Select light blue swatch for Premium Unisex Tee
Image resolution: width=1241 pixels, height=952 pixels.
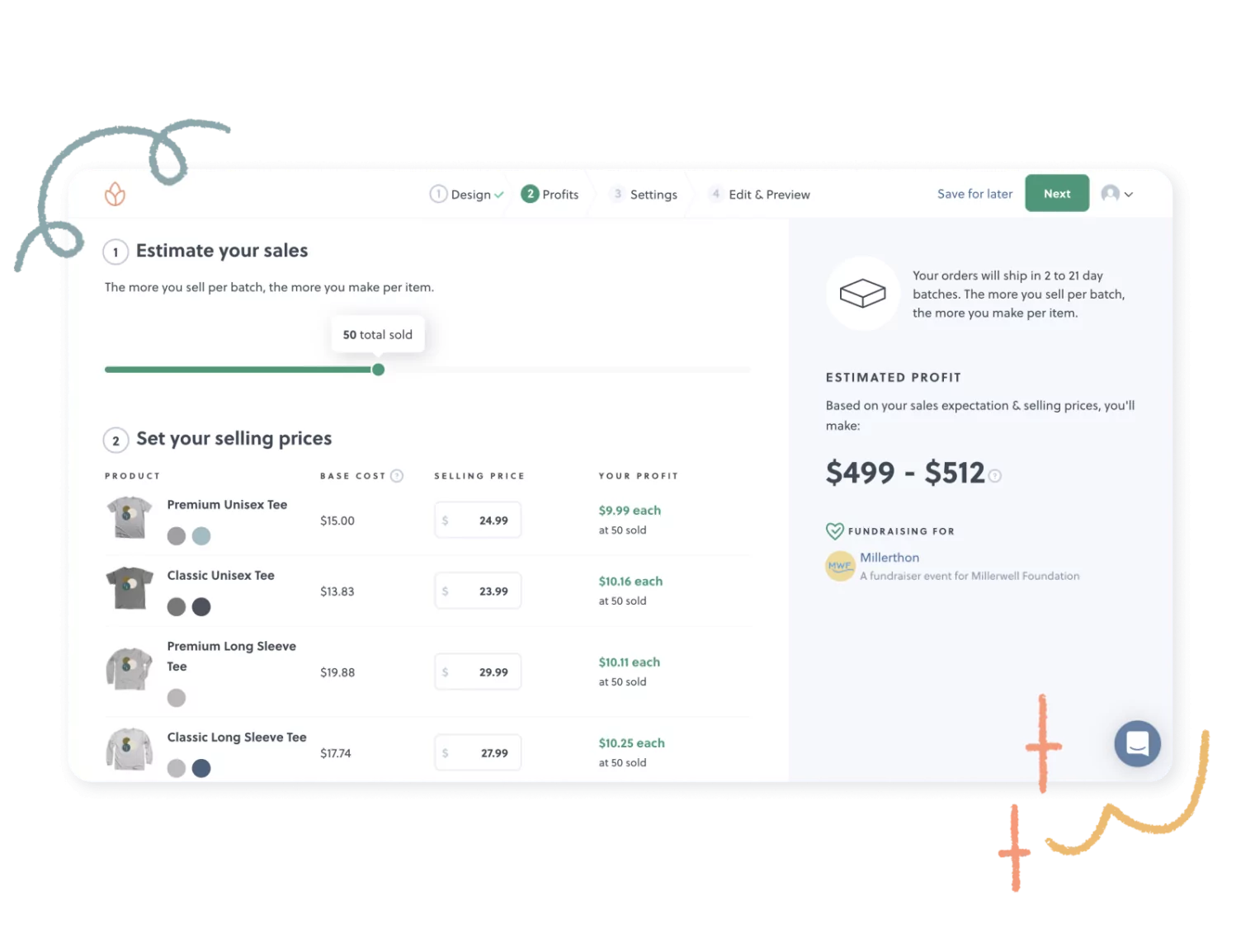click(x=201, y=536)
